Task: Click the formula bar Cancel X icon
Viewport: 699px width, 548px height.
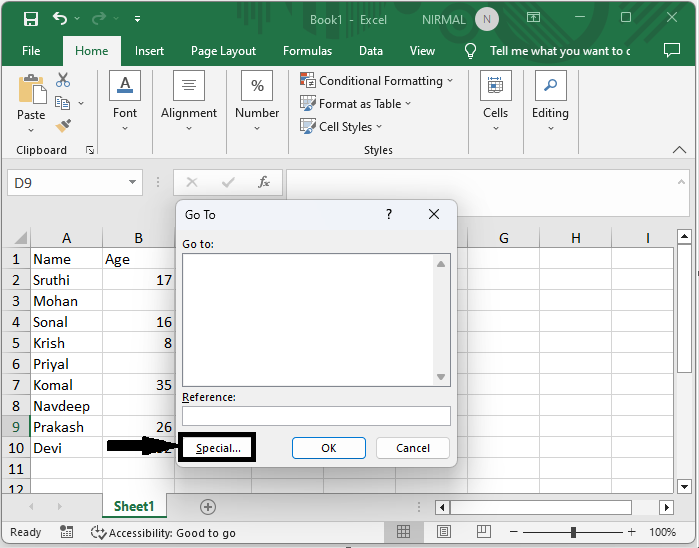Action: pyautogui.click(x=192, y=182)
